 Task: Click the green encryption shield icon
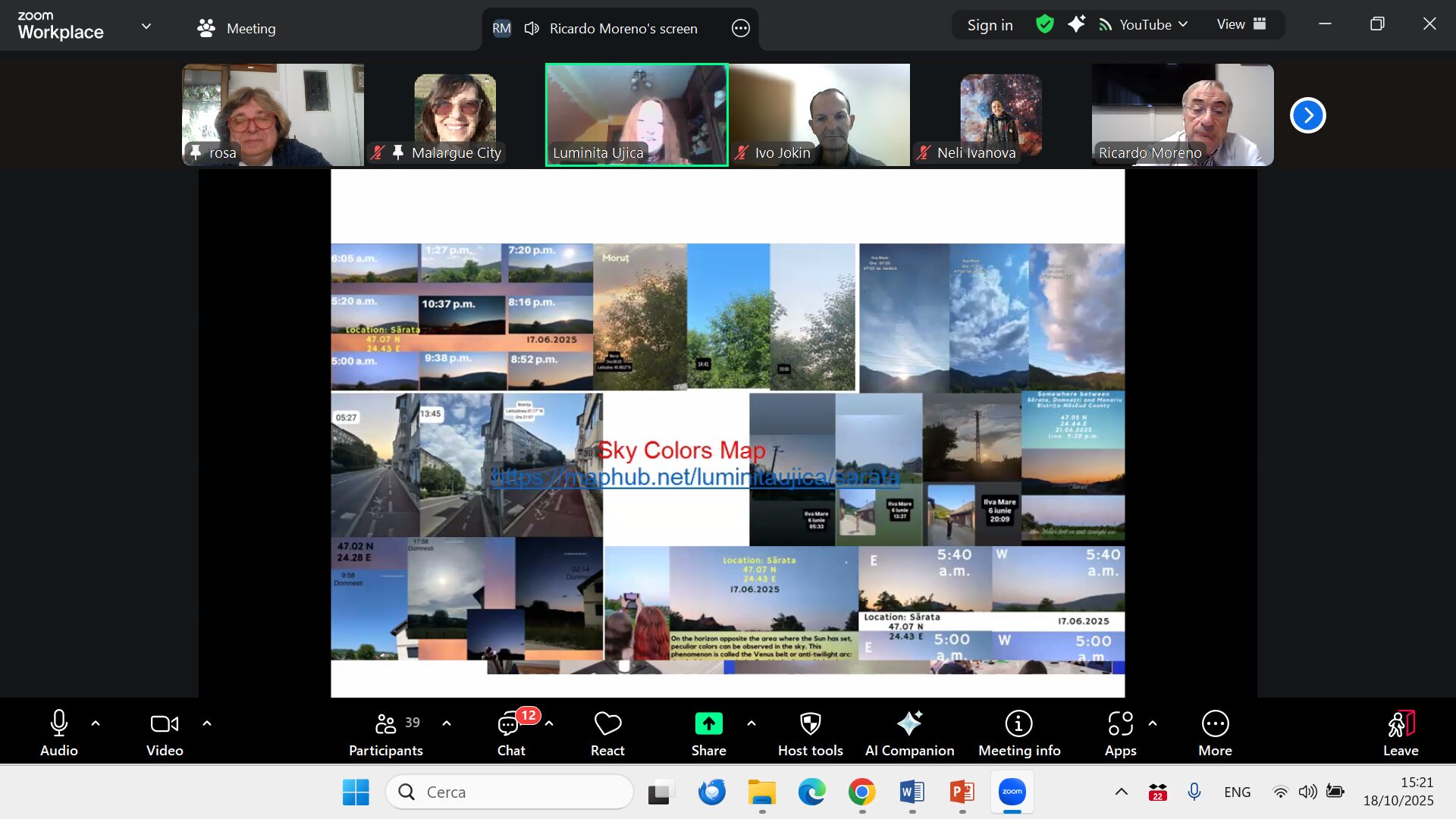pos(1044,24)
